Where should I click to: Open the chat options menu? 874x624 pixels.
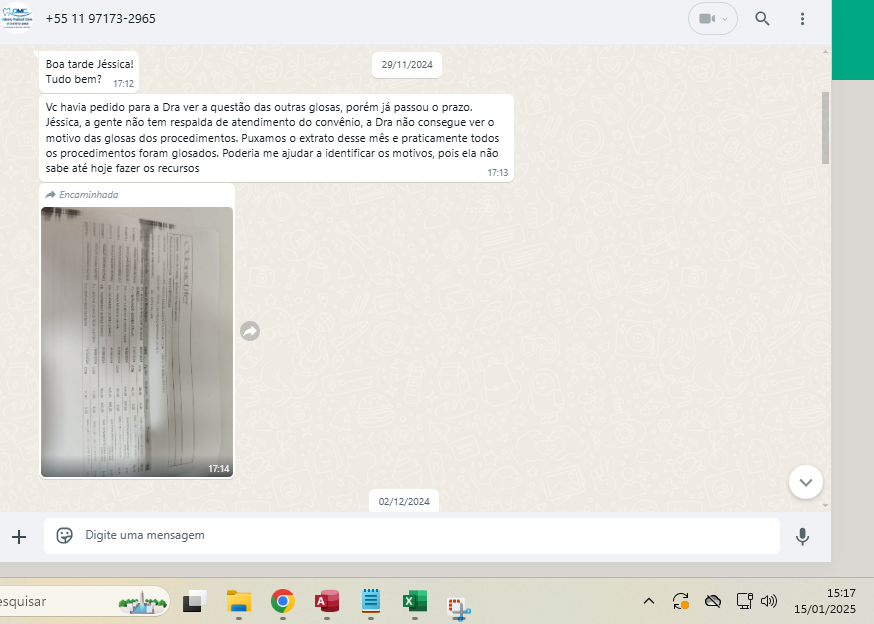click(x=802, y=19)
